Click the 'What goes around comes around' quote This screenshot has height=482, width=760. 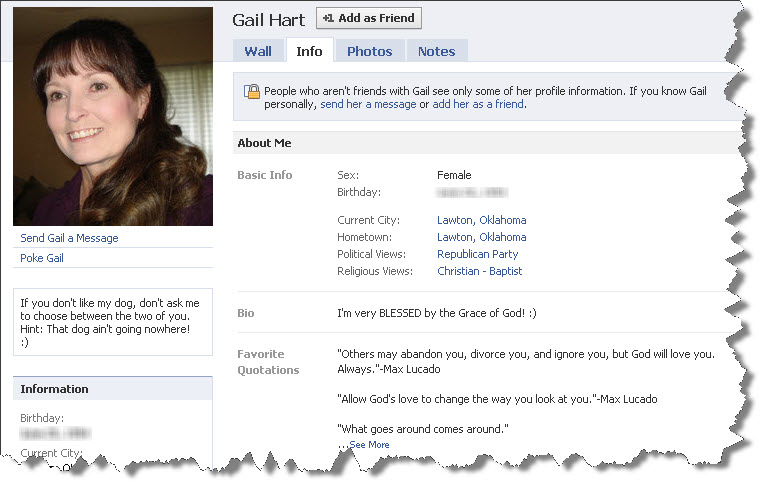423,429
